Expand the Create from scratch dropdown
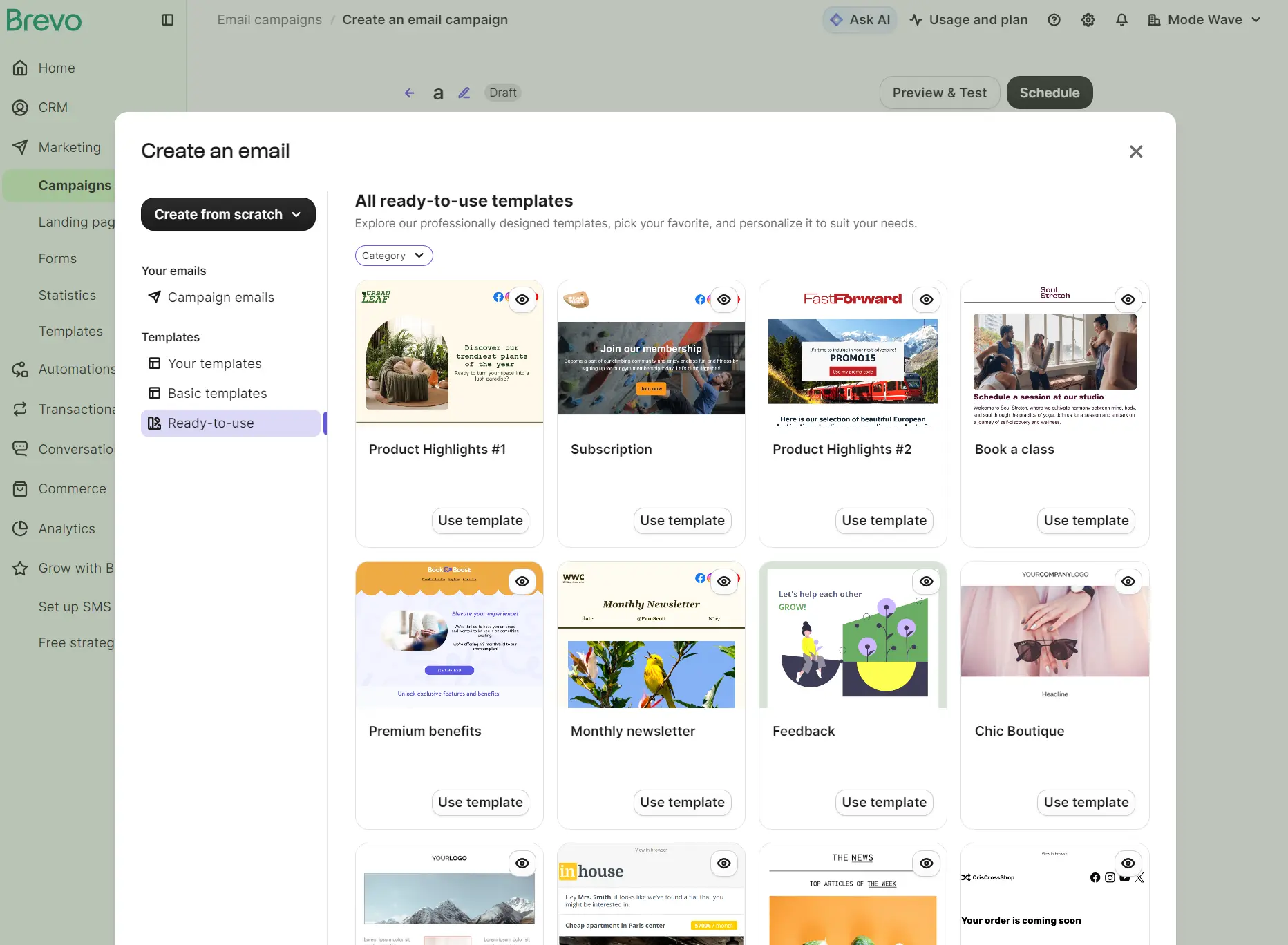Viewport: 1288px width, 945px height. [x=228, y=214]
